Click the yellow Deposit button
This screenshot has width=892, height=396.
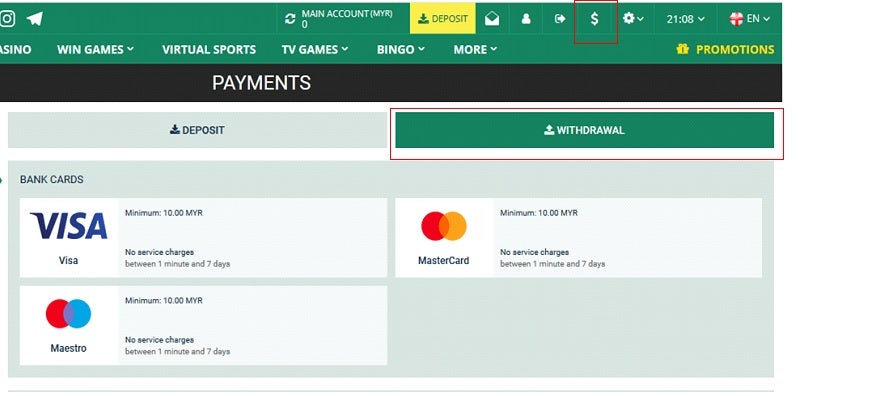click(443, 19)
